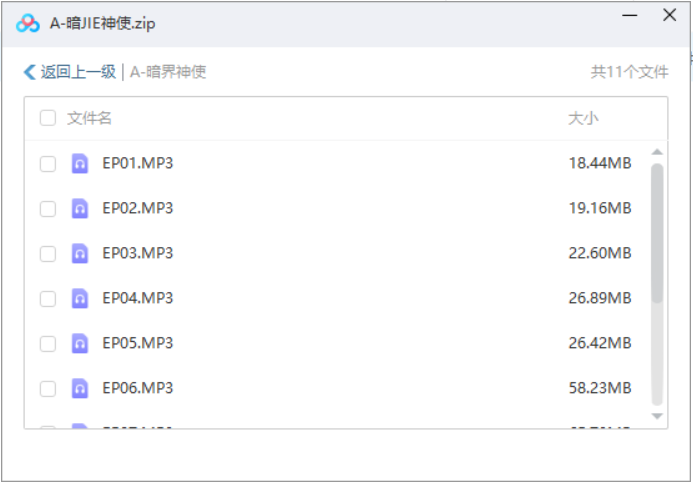Click the back chevron arrow icon

click(x=29, y=72)
